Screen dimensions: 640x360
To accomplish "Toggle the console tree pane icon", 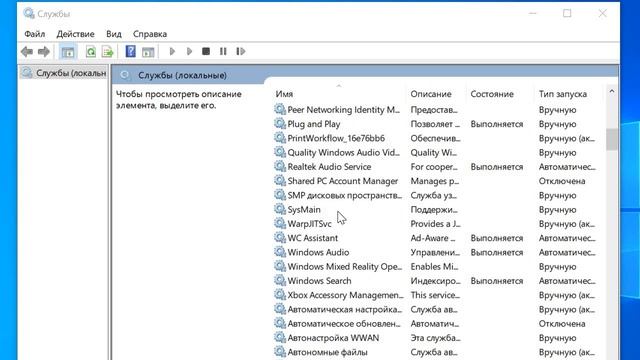I will click(x=68, y=51).
